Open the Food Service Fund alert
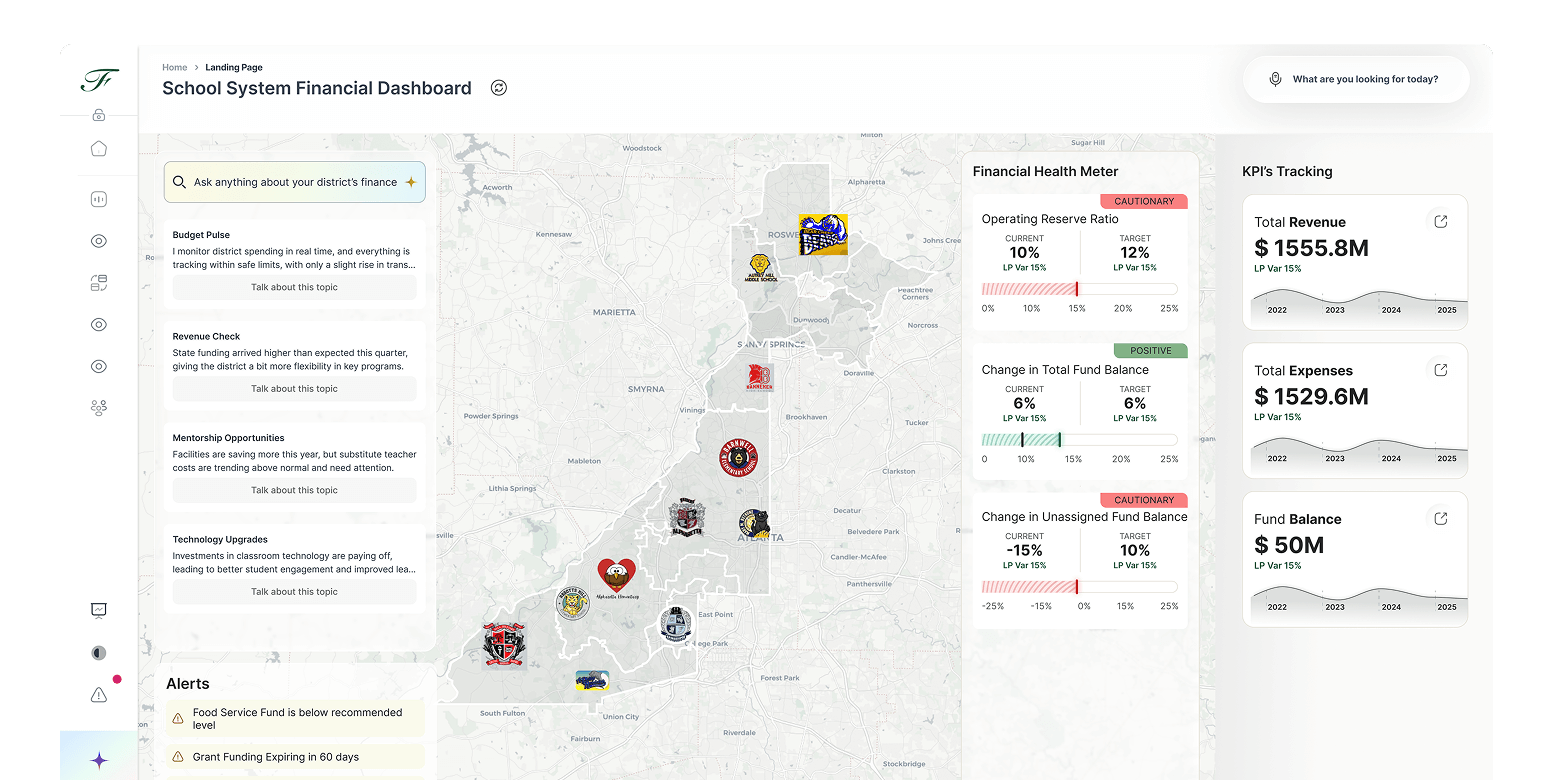 297,718
